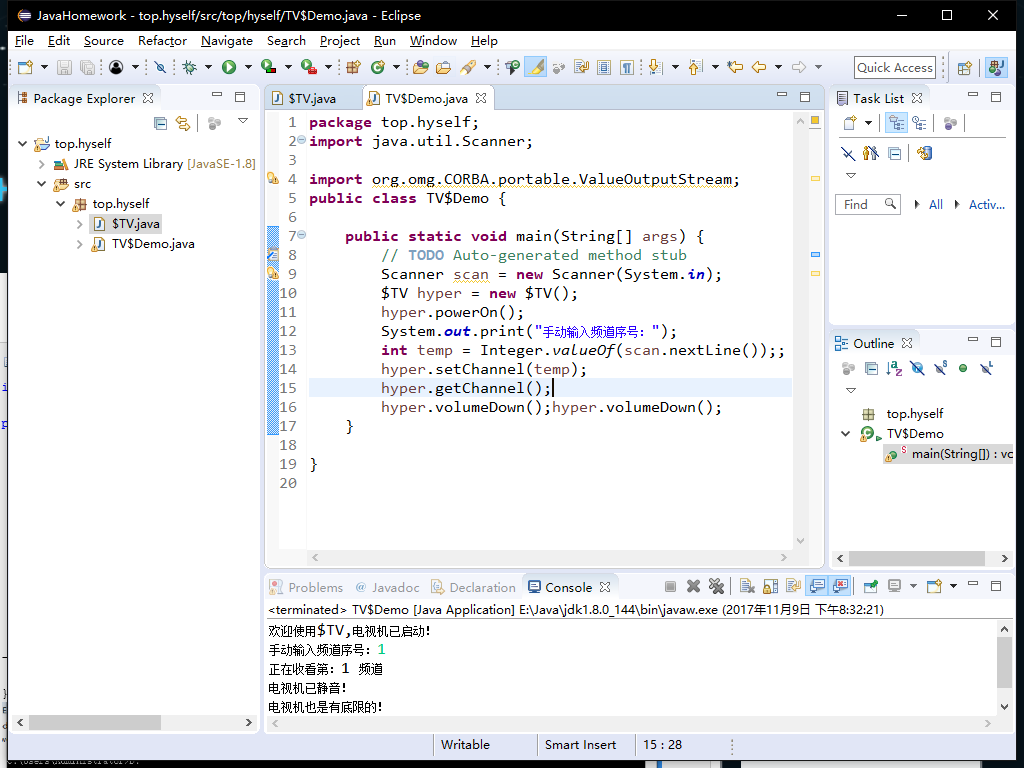Collapse the src folder node
1024x768 pixels.
(41, 184)
